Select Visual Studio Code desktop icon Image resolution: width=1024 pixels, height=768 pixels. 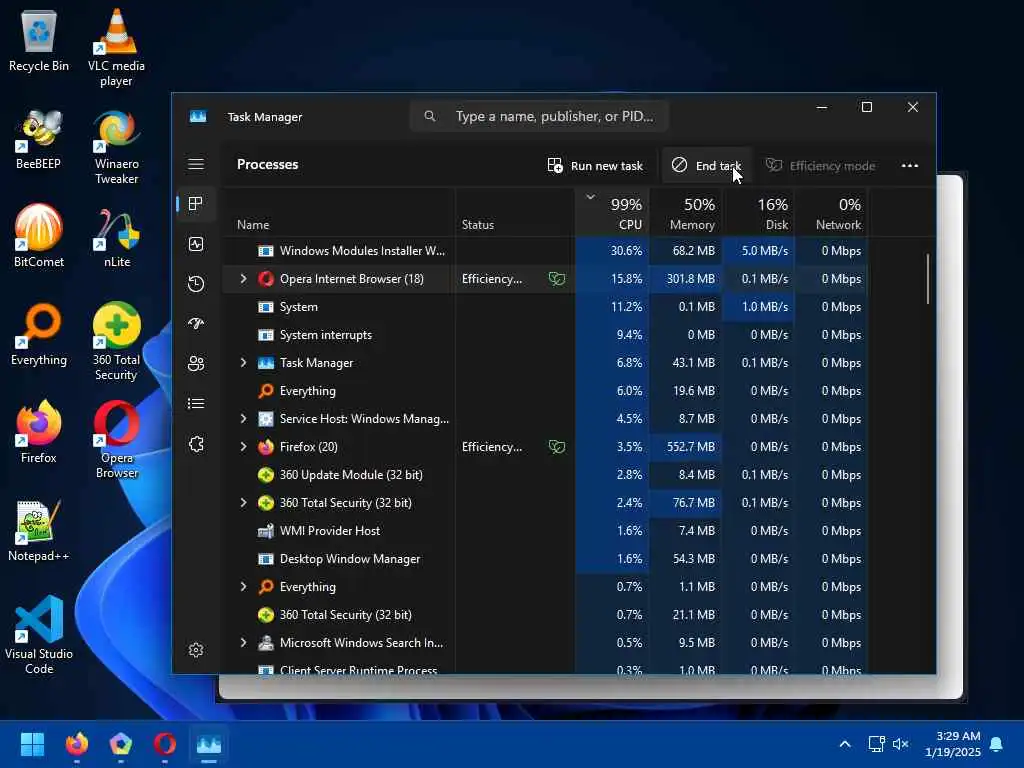39,635
